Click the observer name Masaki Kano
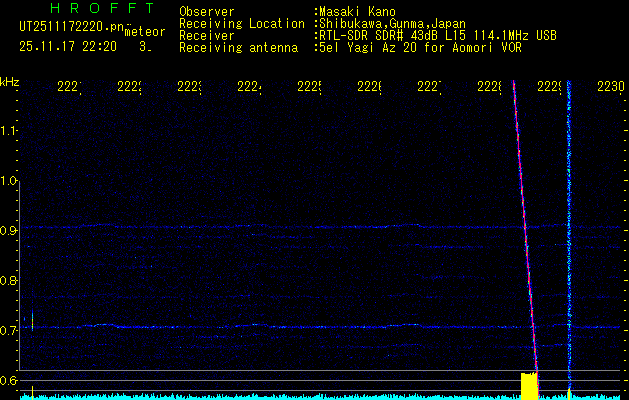629x400 pixels. 357,12
